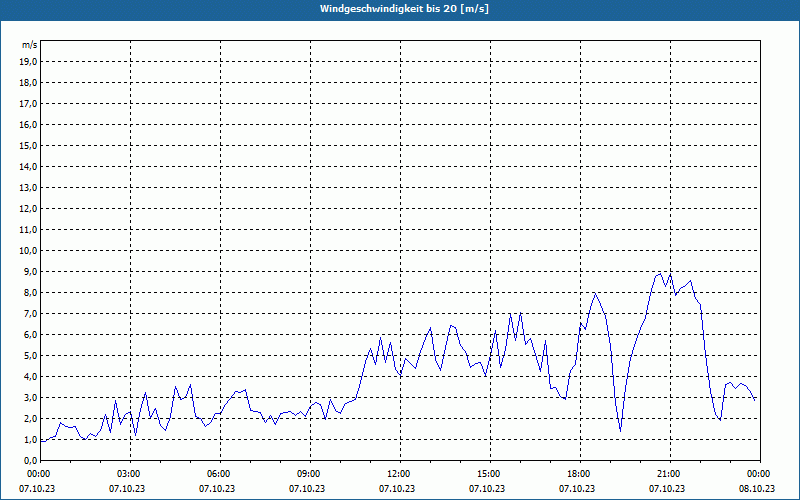This screenshot has width=800, height=500.
Task: Click the '12,0' axis value
Action: pos(28,208)
